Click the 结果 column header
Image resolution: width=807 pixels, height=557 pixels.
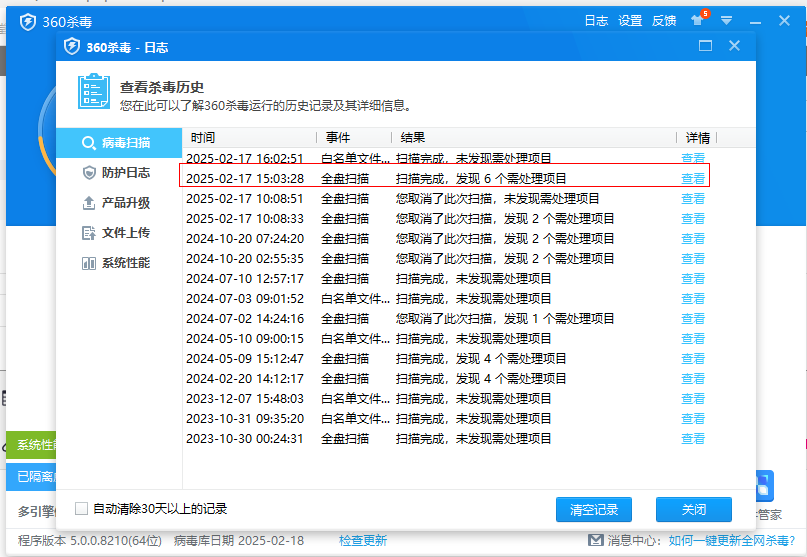(x=413, y=138)
